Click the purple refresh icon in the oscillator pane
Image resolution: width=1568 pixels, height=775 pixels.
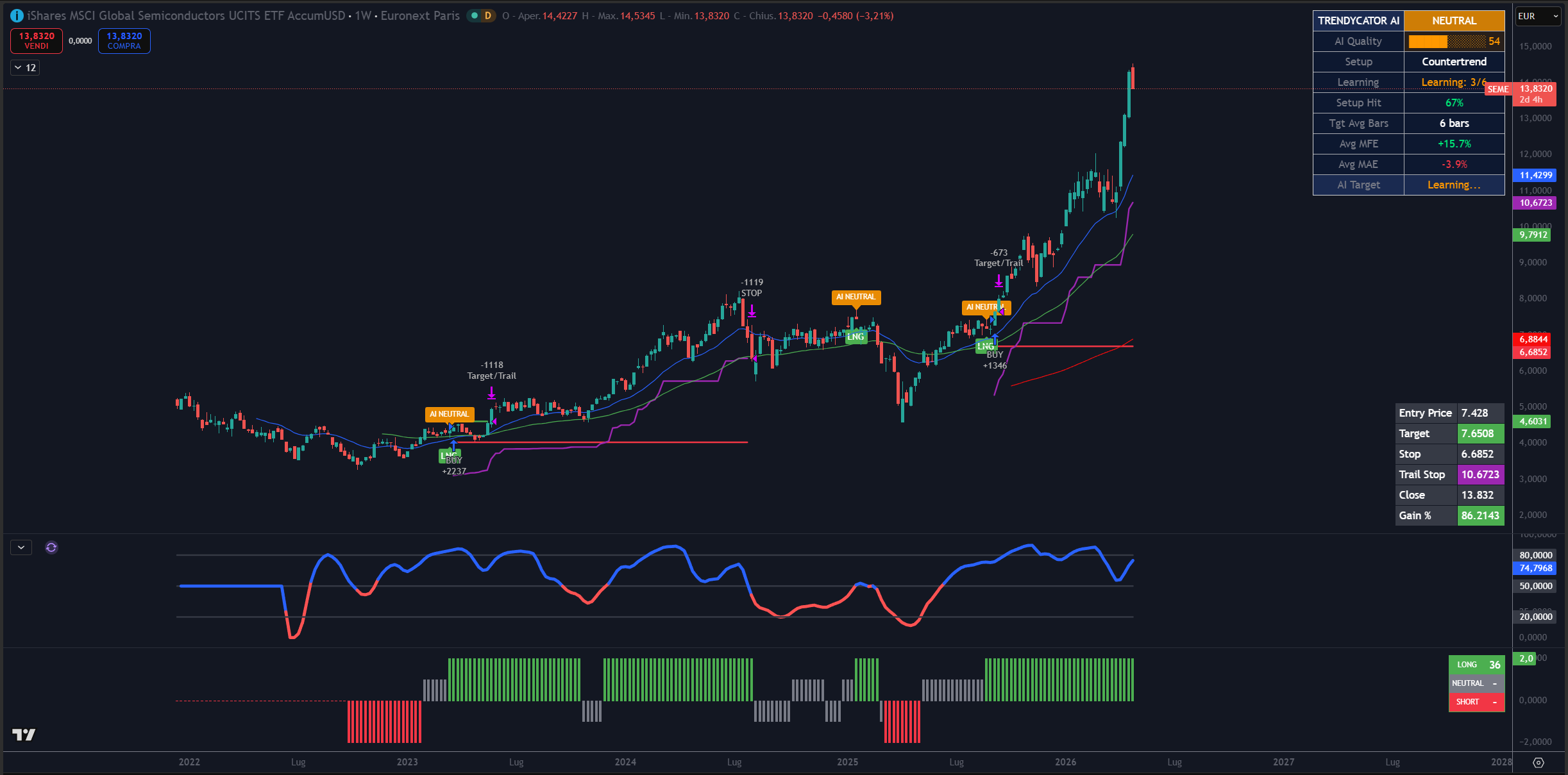51,547
